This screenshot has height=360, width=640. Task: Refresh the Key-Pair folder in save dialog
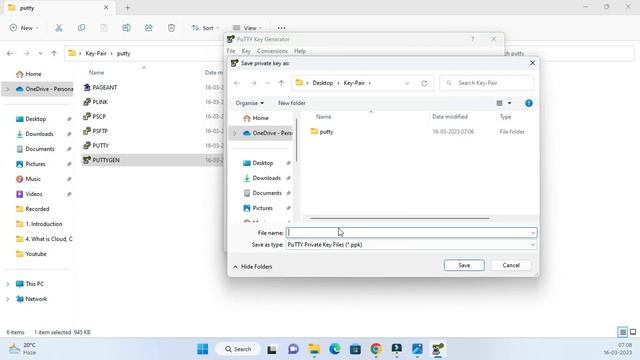(x=424, y=83)
